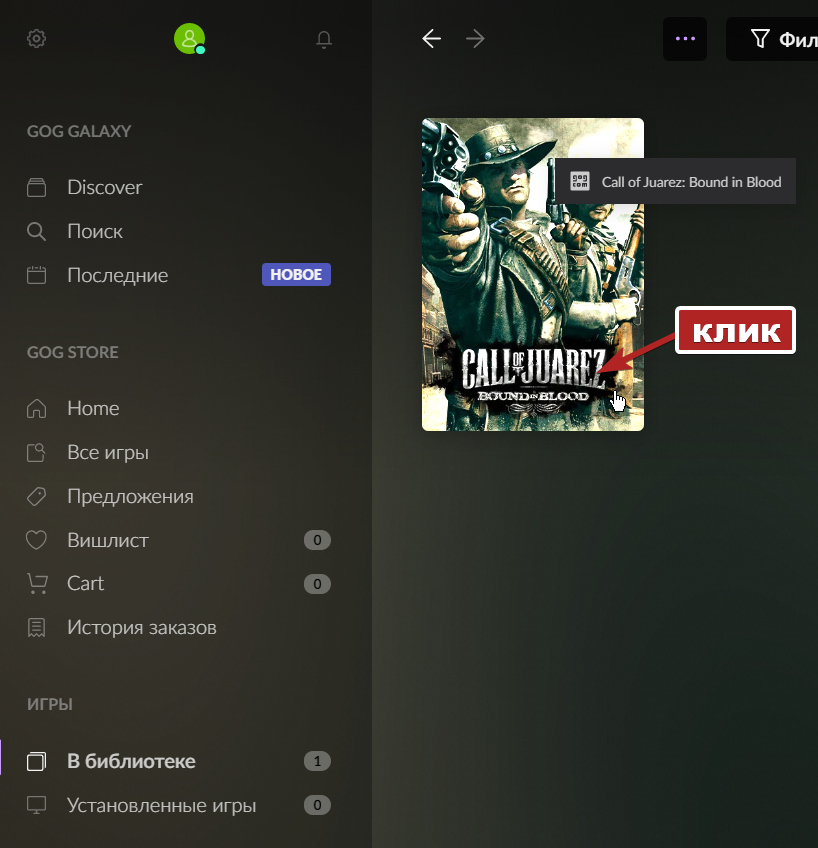The height and width of the screenshot is (848, 818).
Task: Click Установленные игры count badge 0
Action: coord(317,805)
